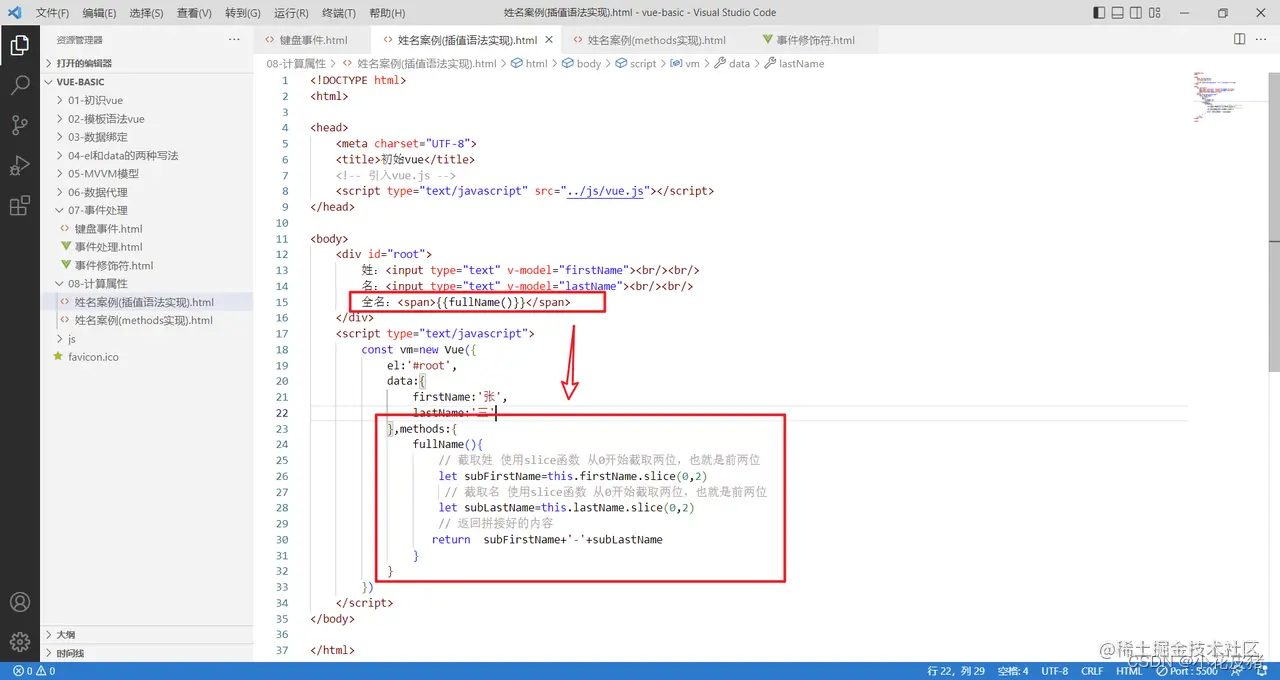This screenshot has width=1280, height=680.
Task: Expand the 06-数据代理 folder
Action: tap(147, 192)
